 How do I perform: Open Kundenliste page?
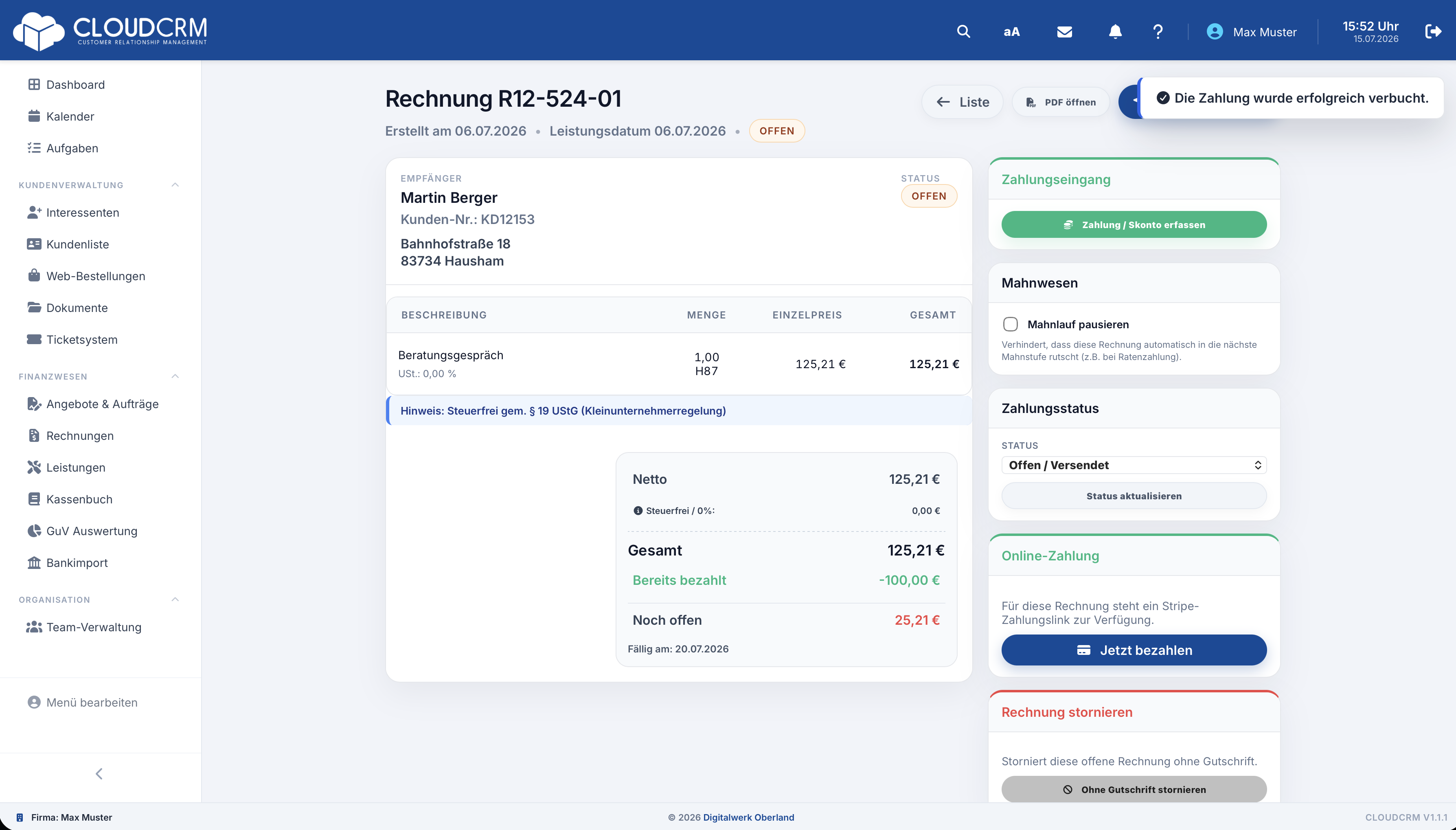coord(77,244)
